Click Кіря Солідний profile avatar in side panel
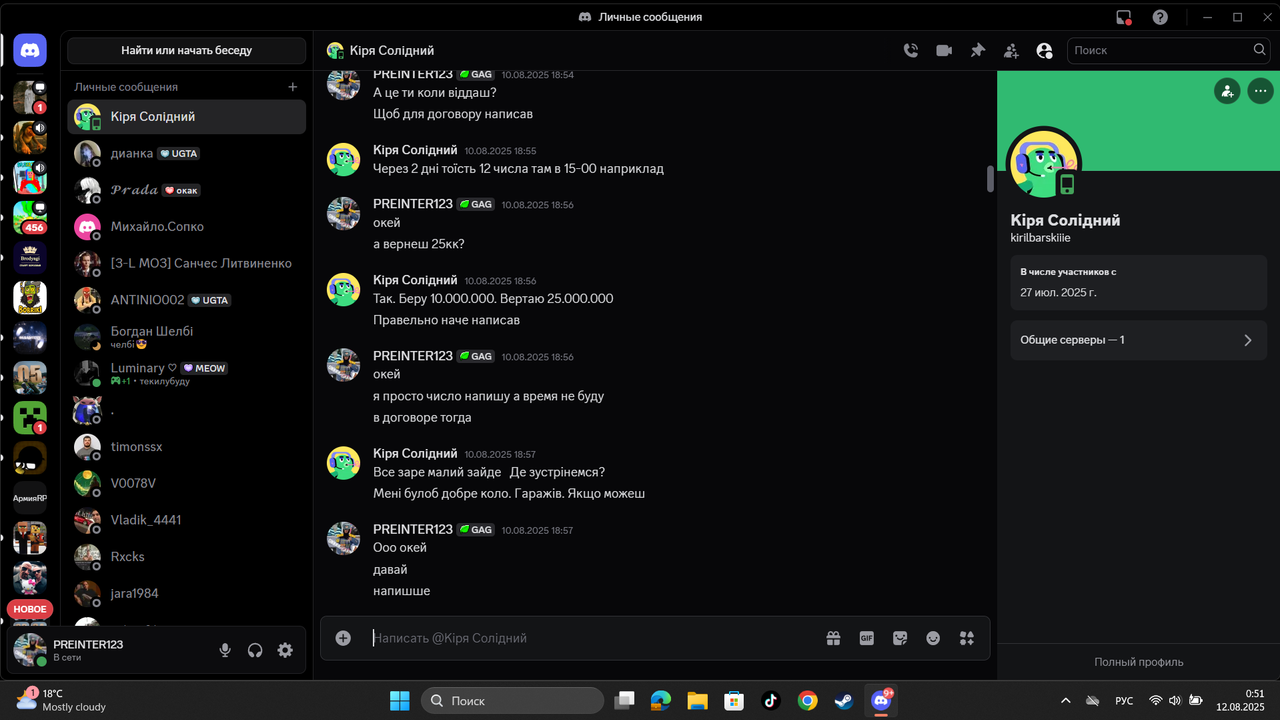This screenshot has width=1280, height=720. click(1044, 163)
